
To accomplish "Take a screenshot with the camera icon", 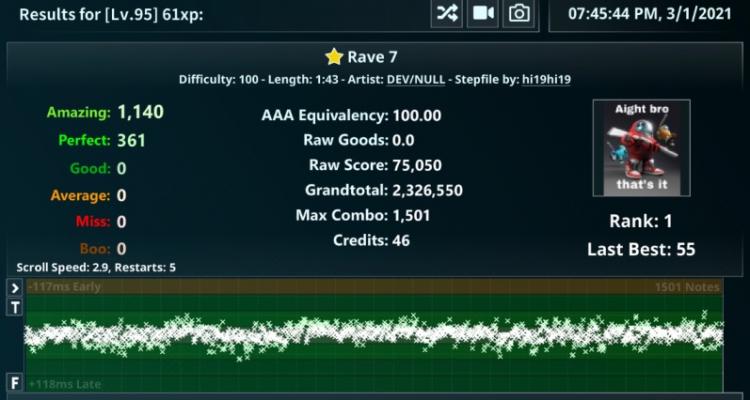I will [519, 14].
